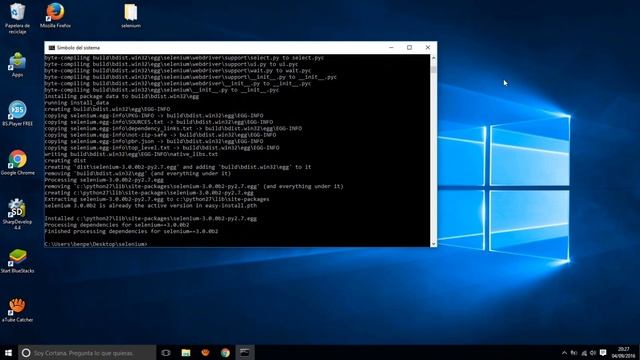
Task: Open the Papelera de reciclaje desktop icon
Action: click(17, 18)
